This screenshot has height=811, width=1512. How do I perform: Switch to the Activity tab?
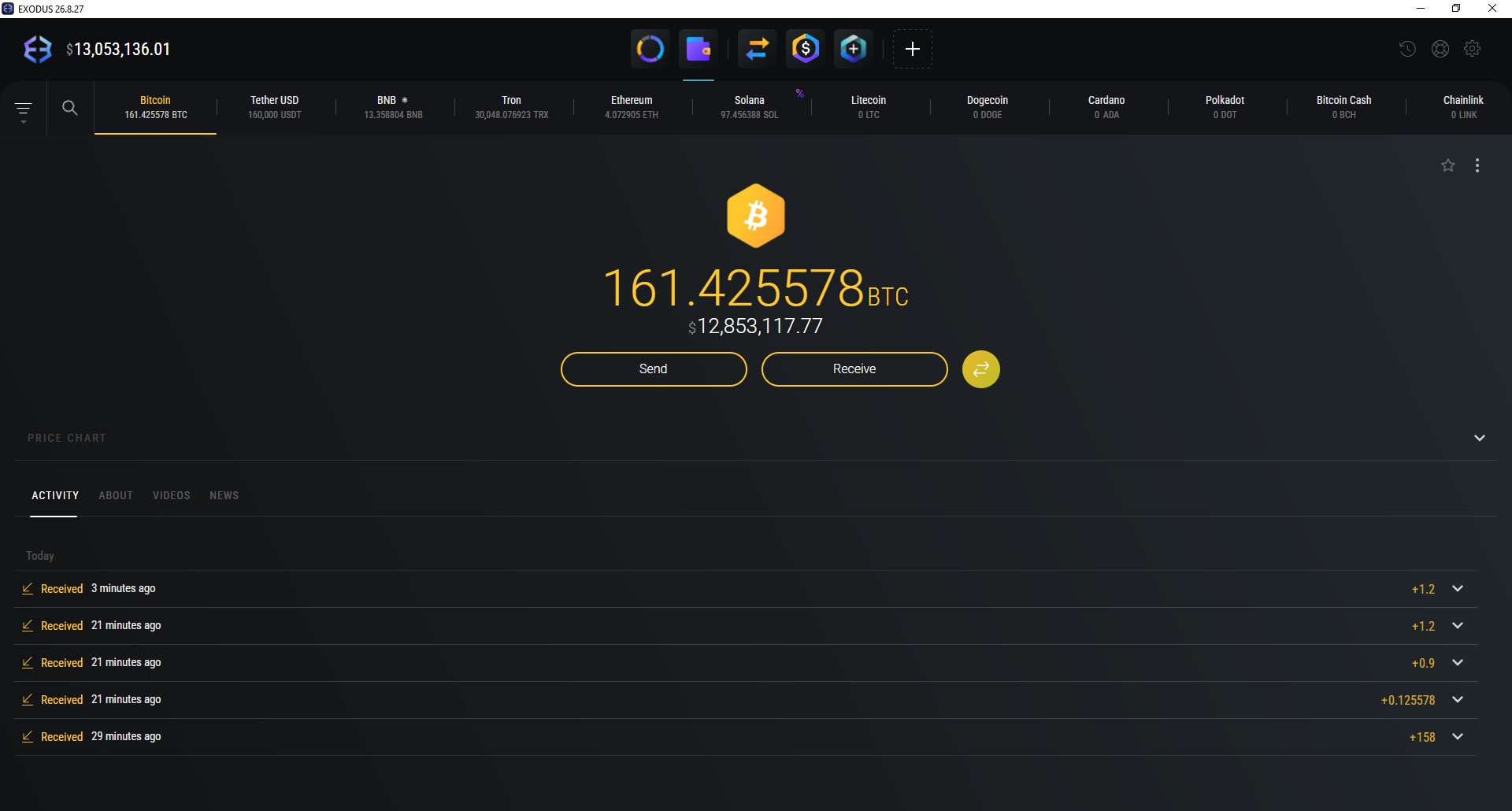[55, 495]
